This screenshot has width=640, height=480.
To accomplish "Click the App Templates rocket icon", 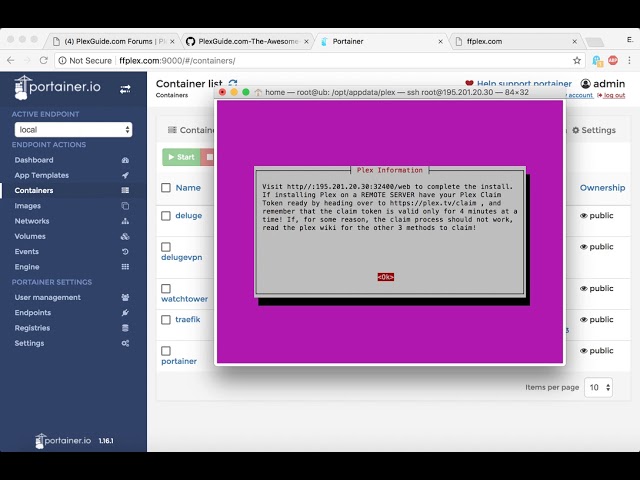I will click(125, 175).
